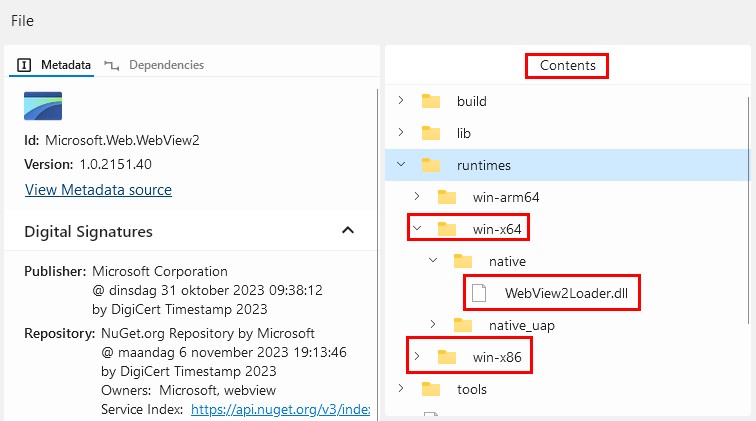Image resolution: width=756 pixels, height=421 pixels.
Task: Collapse the native folder chevron
Action: point(433,260)
